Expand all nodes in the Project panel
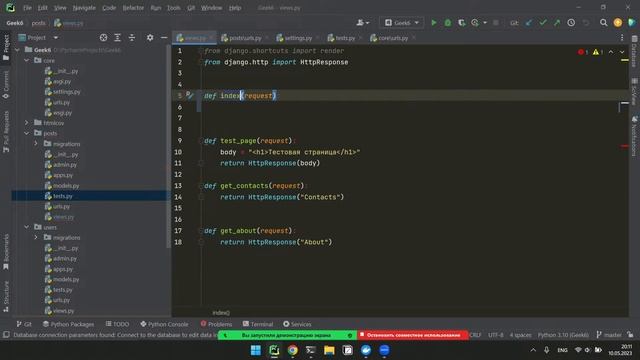The width and height of the screenshot is (640, 360). [x=118, y=38]
